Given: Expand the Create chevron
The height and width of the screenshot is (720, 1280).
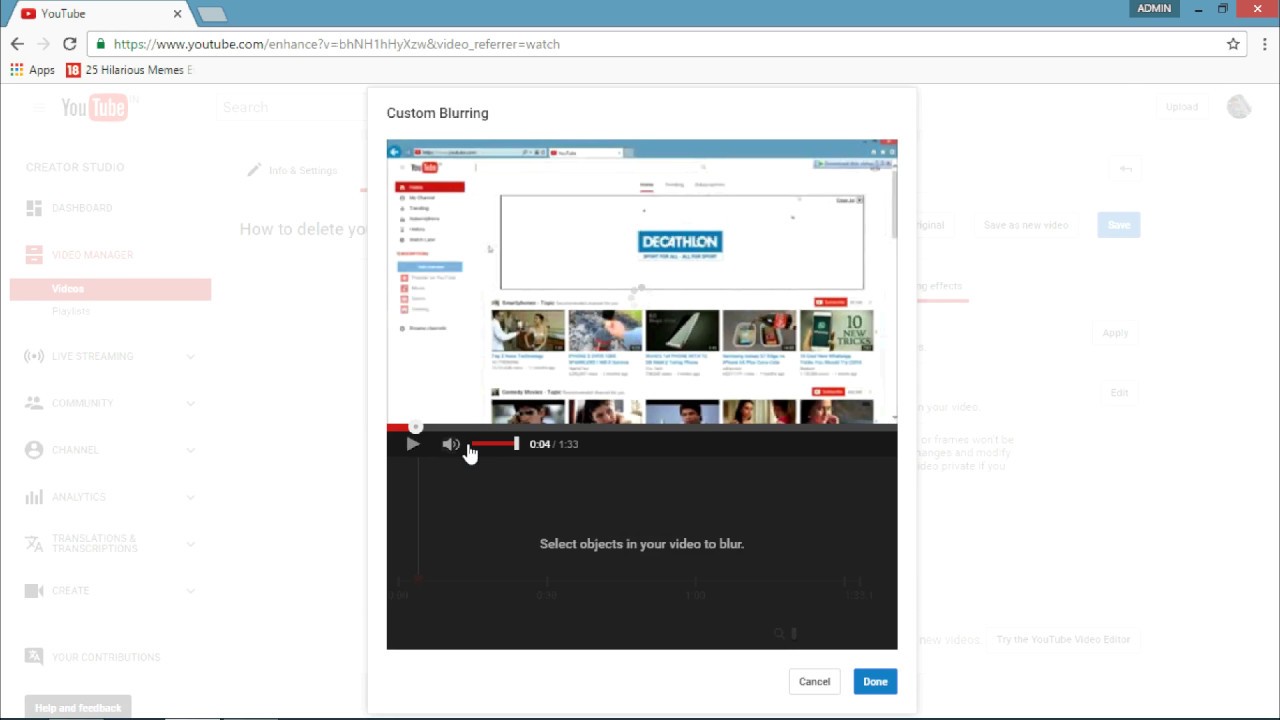Looking at the screenshot, I should (x=190, y=591).
